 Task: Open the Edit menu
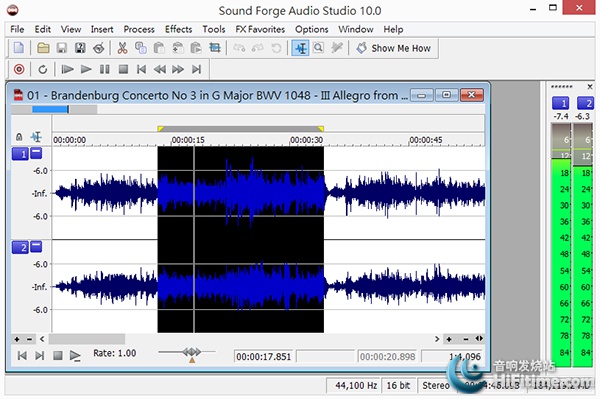pyautogui.click(x=42, y=29)
